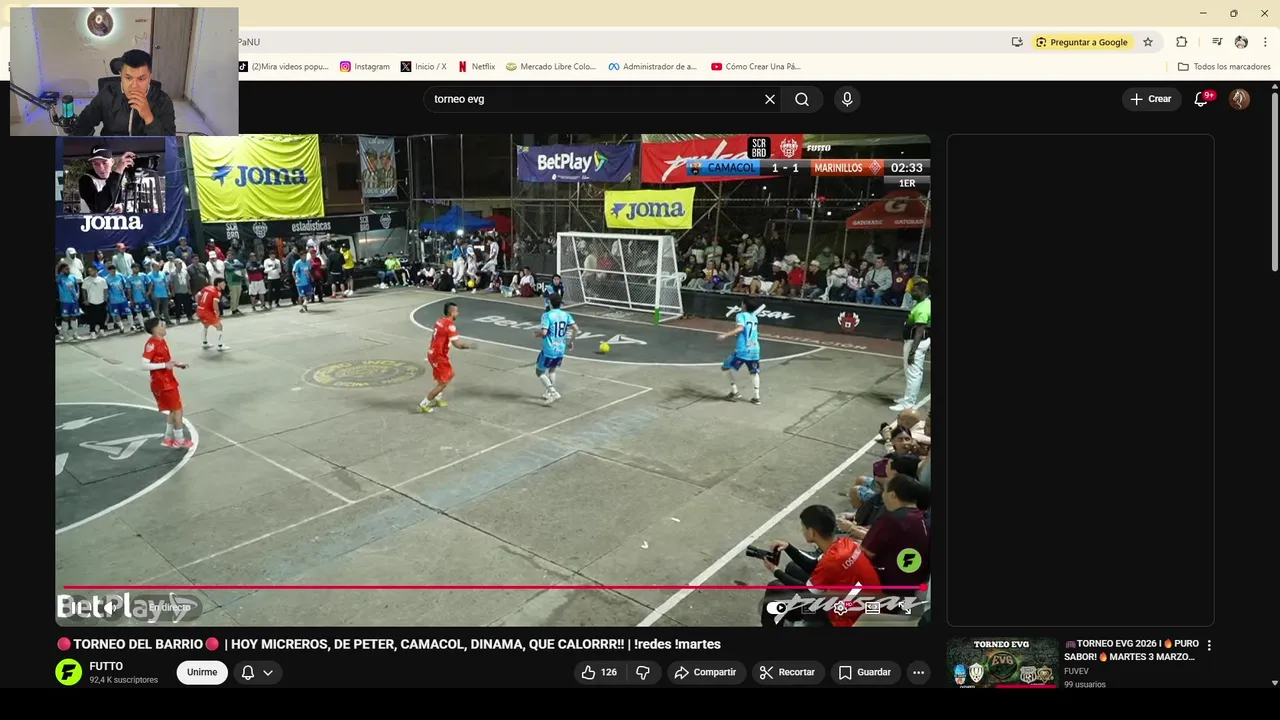This screenshot has width=1280, height=720.
Task: Open the Cómo Crear Una Pá... bookmark
Action: [x=756, y=67]
